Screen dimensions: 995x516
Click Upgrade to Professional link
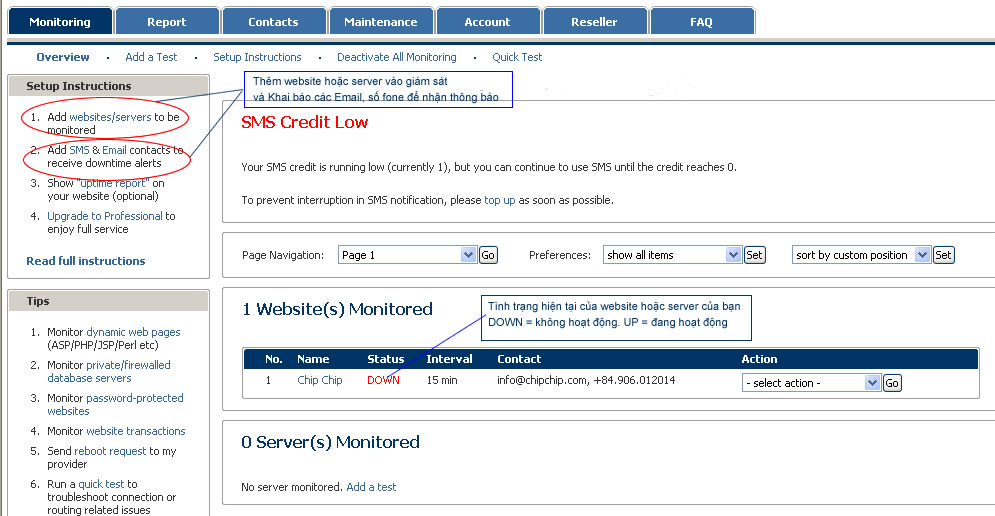[x=105, y=216]
